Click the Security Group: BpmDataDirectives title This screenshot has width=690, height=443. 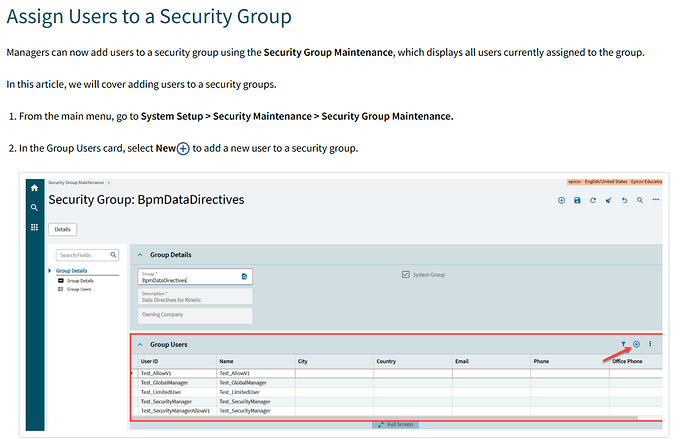coord(146,200)
